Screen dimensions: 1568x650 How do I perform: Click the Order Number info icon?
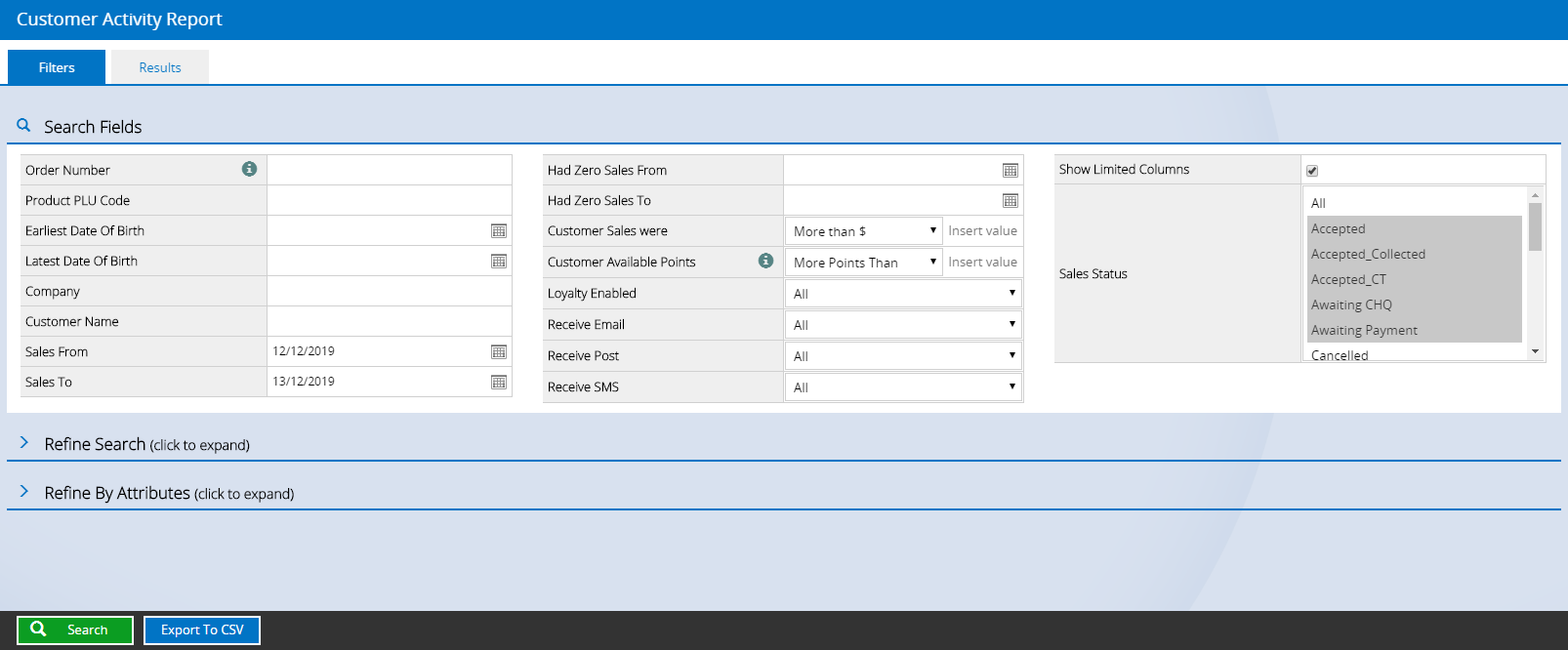pos(250,169)
